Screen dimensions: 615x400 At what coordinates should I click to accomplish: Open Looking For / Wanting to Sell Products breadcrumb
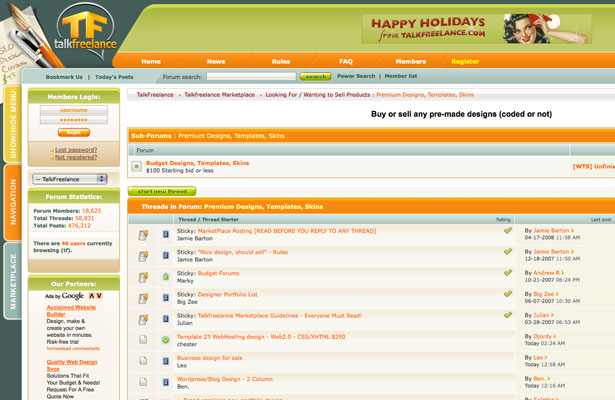(x=318, y=95)
